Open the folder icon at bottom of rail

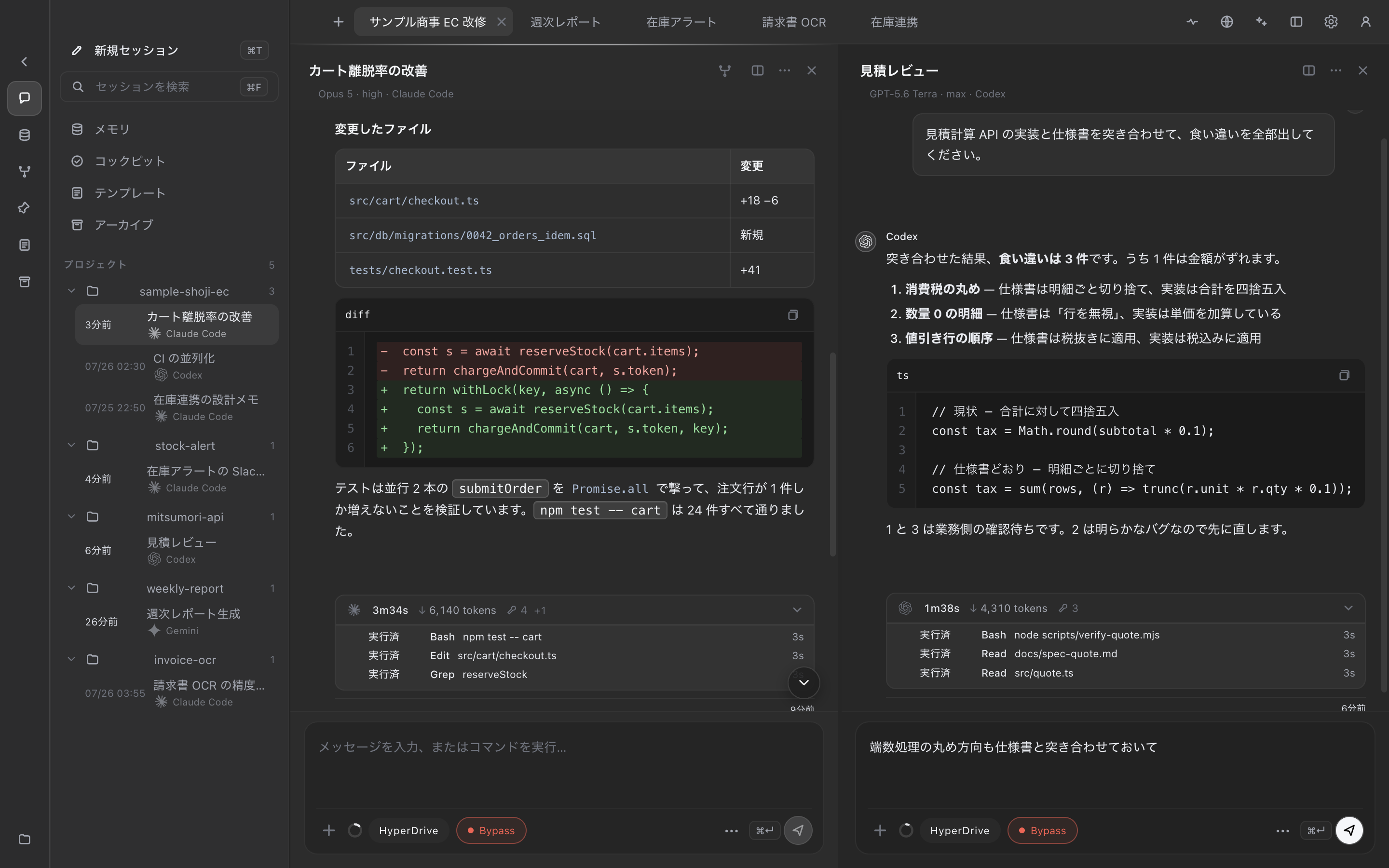[24, 839]
